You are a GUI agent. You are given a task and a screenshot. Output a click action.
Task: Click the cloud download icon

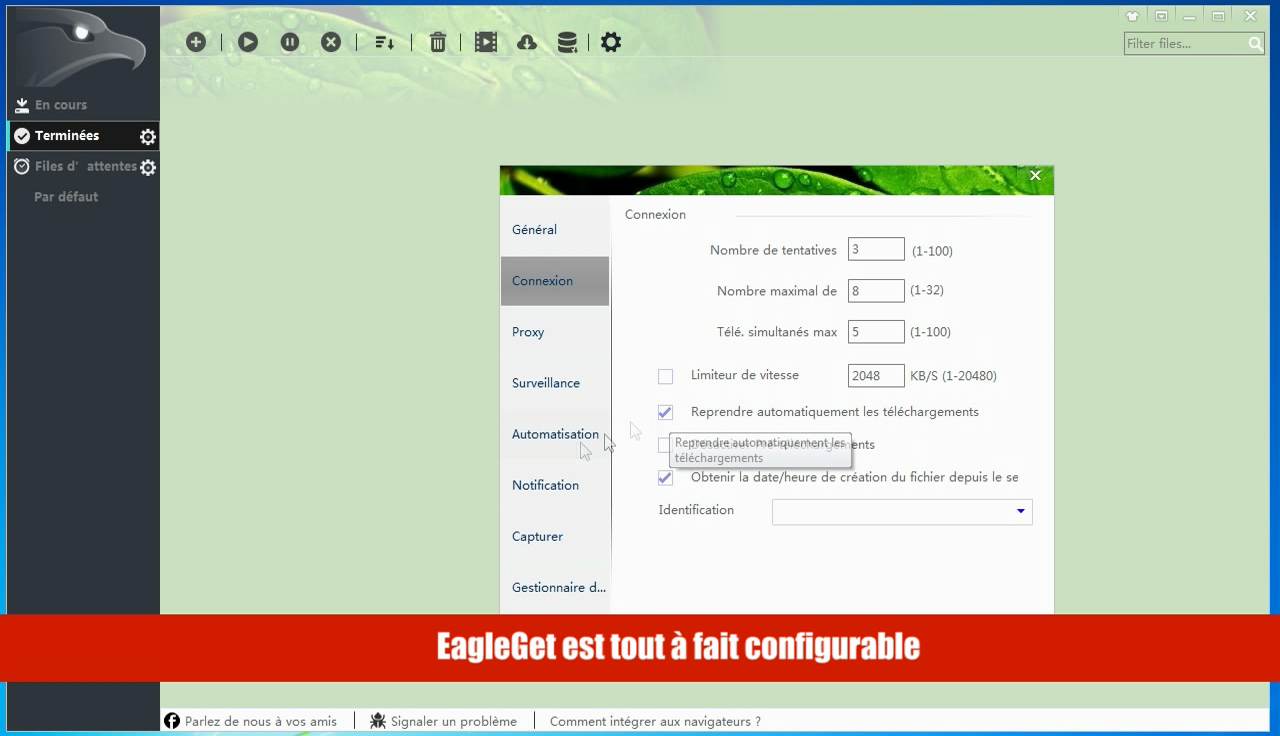(527, 42)
